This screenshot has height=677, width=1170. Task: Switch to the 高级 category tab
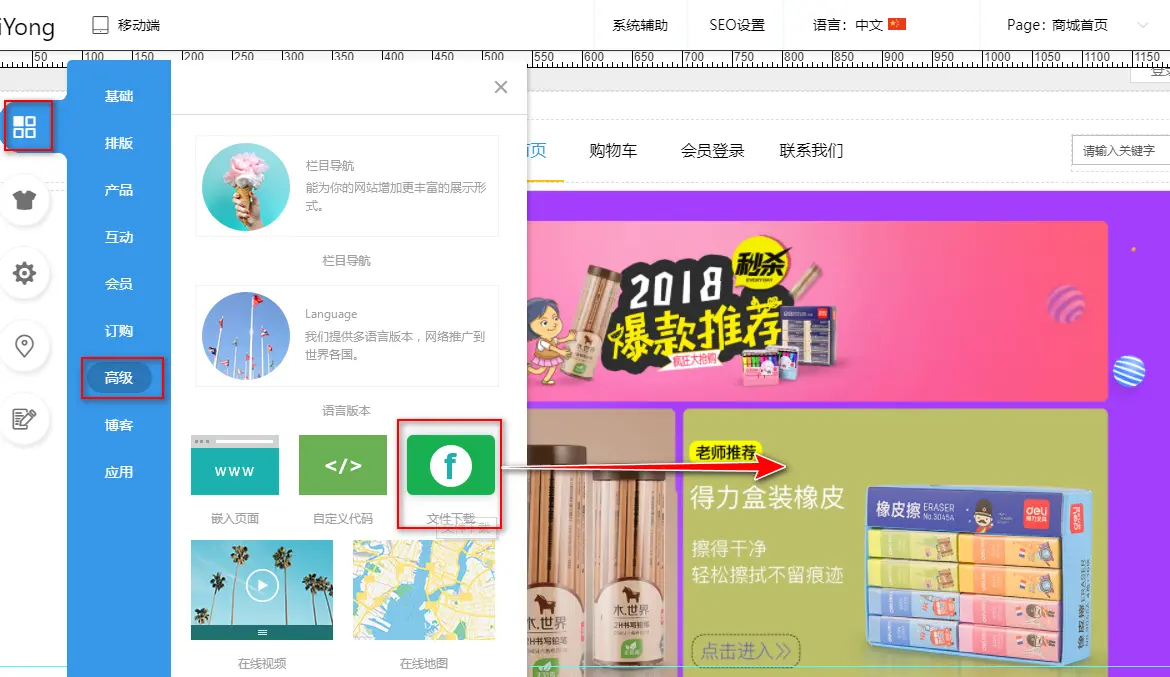click(x=119, y=378)
